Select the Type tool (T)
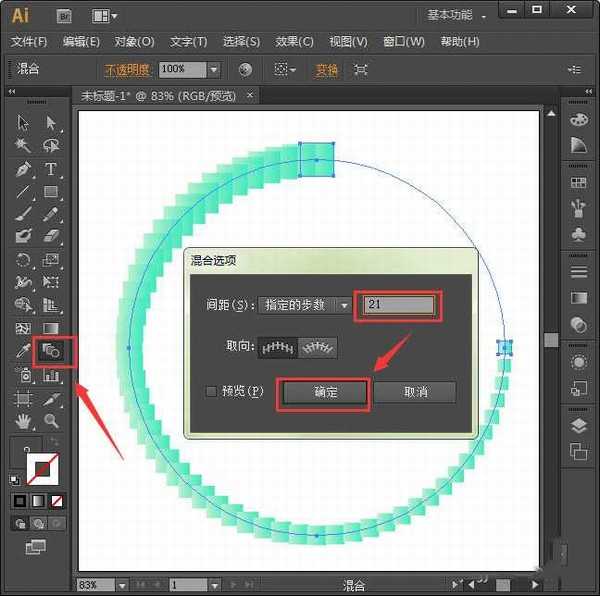 pyautogui.click(x=51, y=169)
